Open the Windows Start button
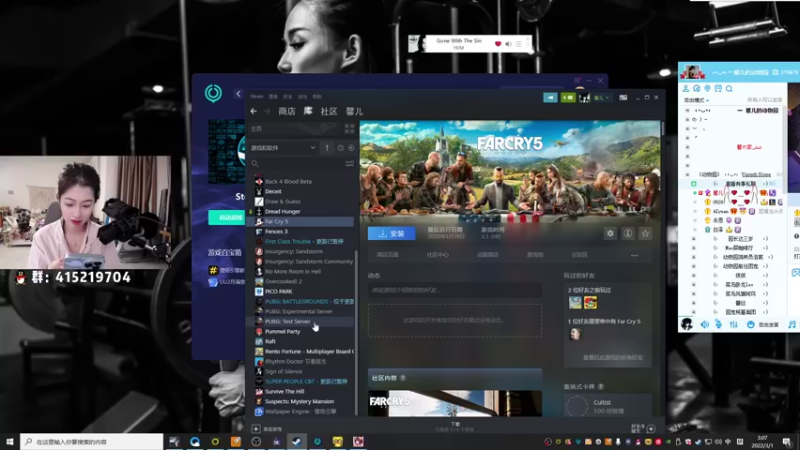 click(x=10, y=441)
